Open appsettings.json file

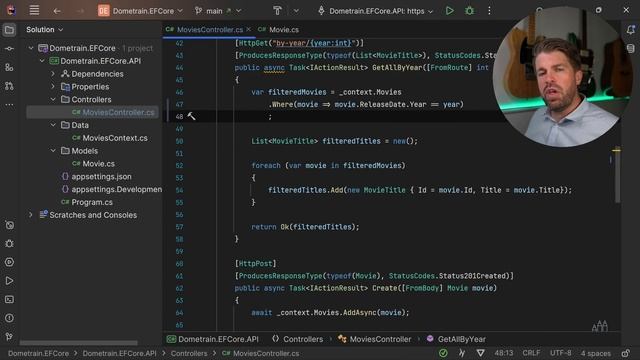[97, 177]
